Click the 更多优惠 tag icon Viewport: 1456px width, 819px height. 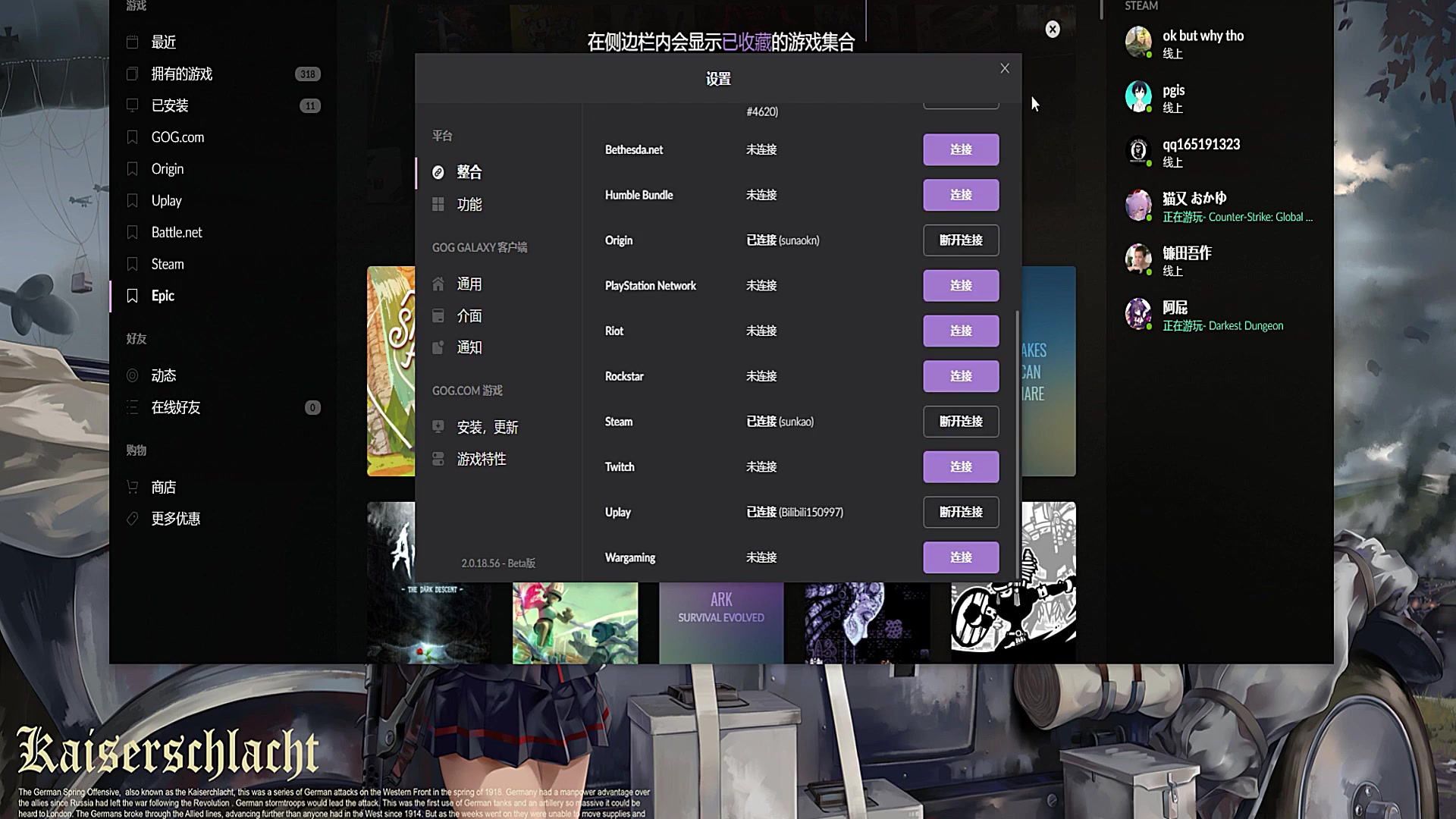point(133,519)
